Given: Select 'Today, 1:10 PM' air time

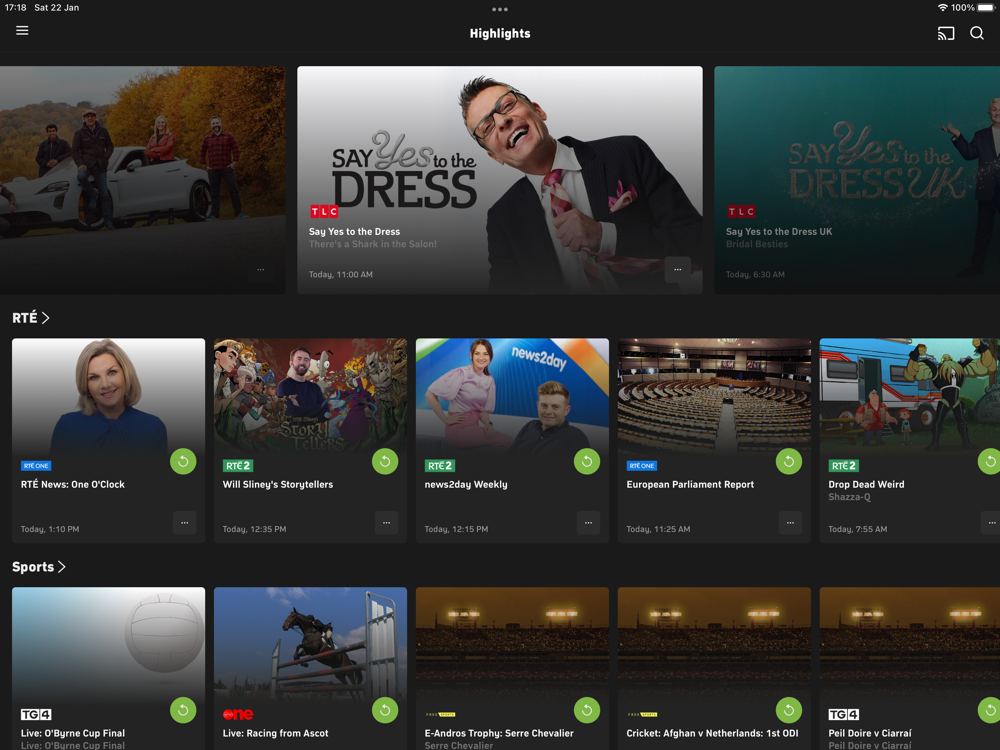Looking at the screenshot, I should 50,529.
